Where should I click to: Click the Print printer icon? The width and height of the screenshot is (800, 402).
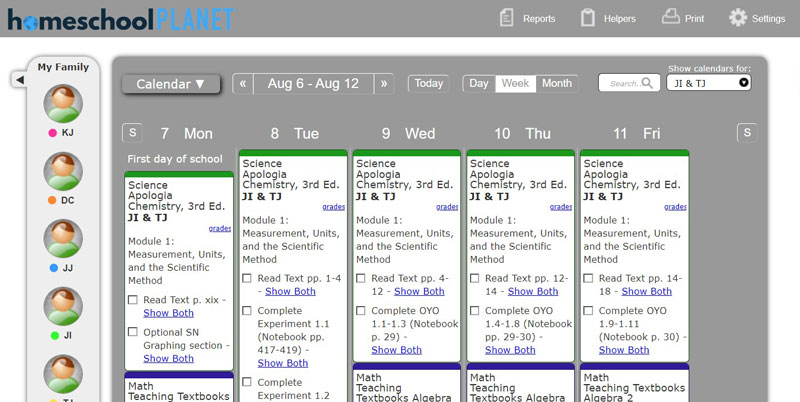coord(670,17)
